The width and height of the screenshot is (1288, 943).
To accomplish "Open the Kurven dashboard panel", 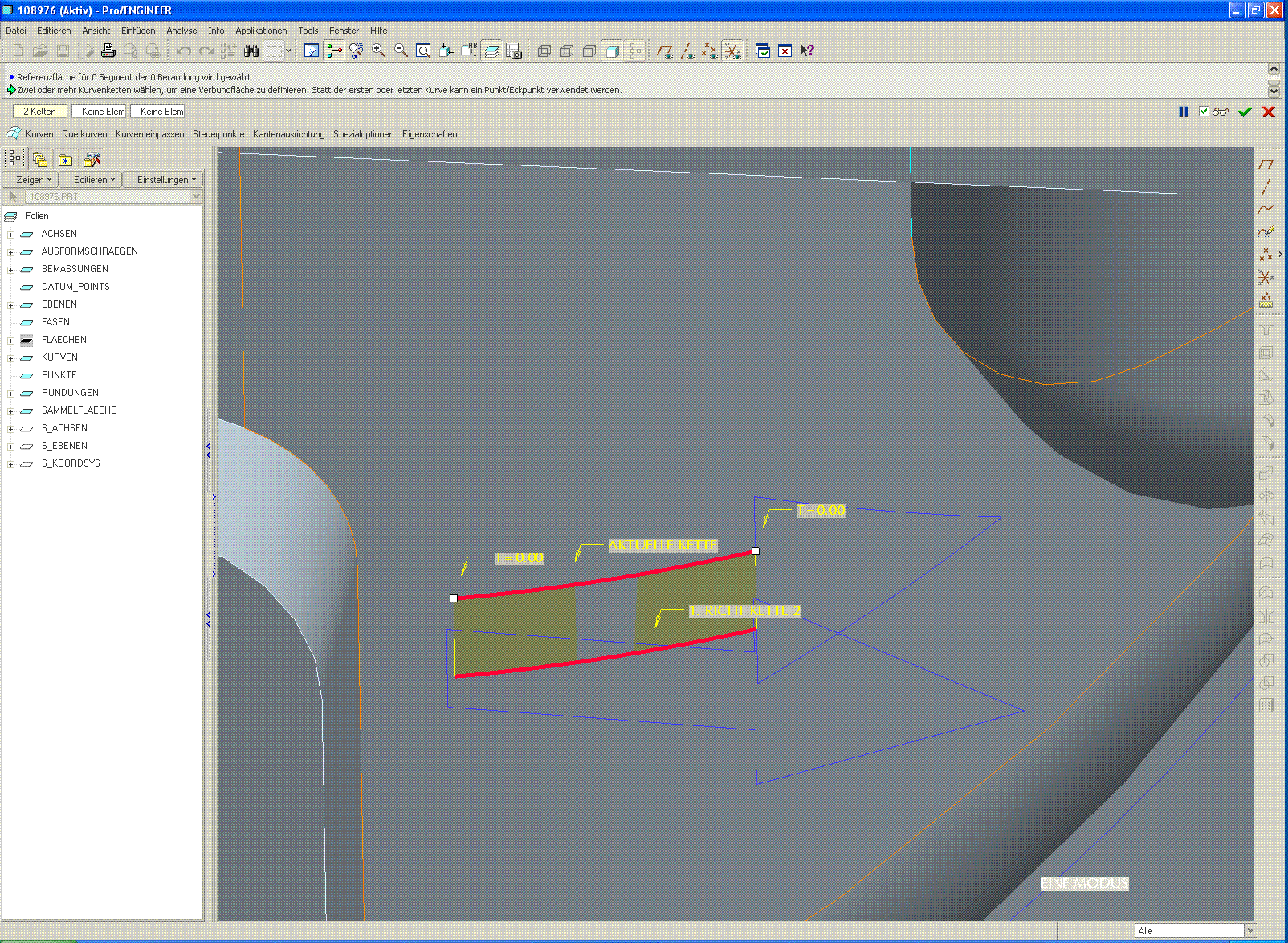I will (39, 134).
